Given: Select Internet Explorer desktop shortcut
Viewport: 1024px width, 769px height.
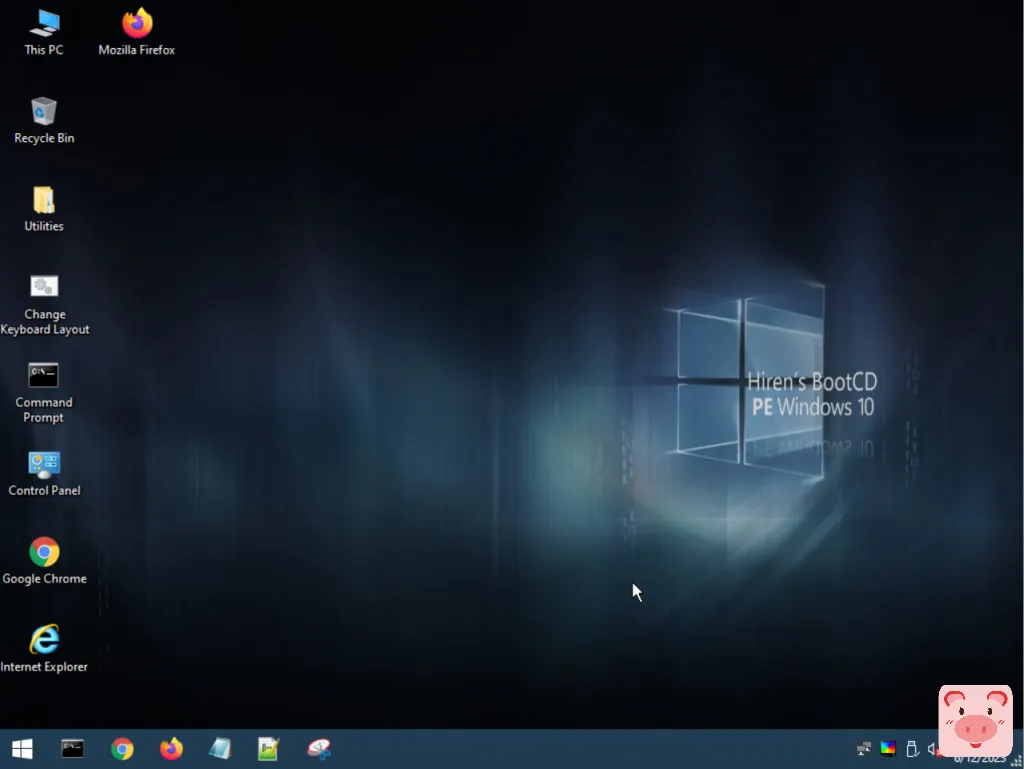Looking at the screenshot, I should pyautogui.click(x=44, y=649).
